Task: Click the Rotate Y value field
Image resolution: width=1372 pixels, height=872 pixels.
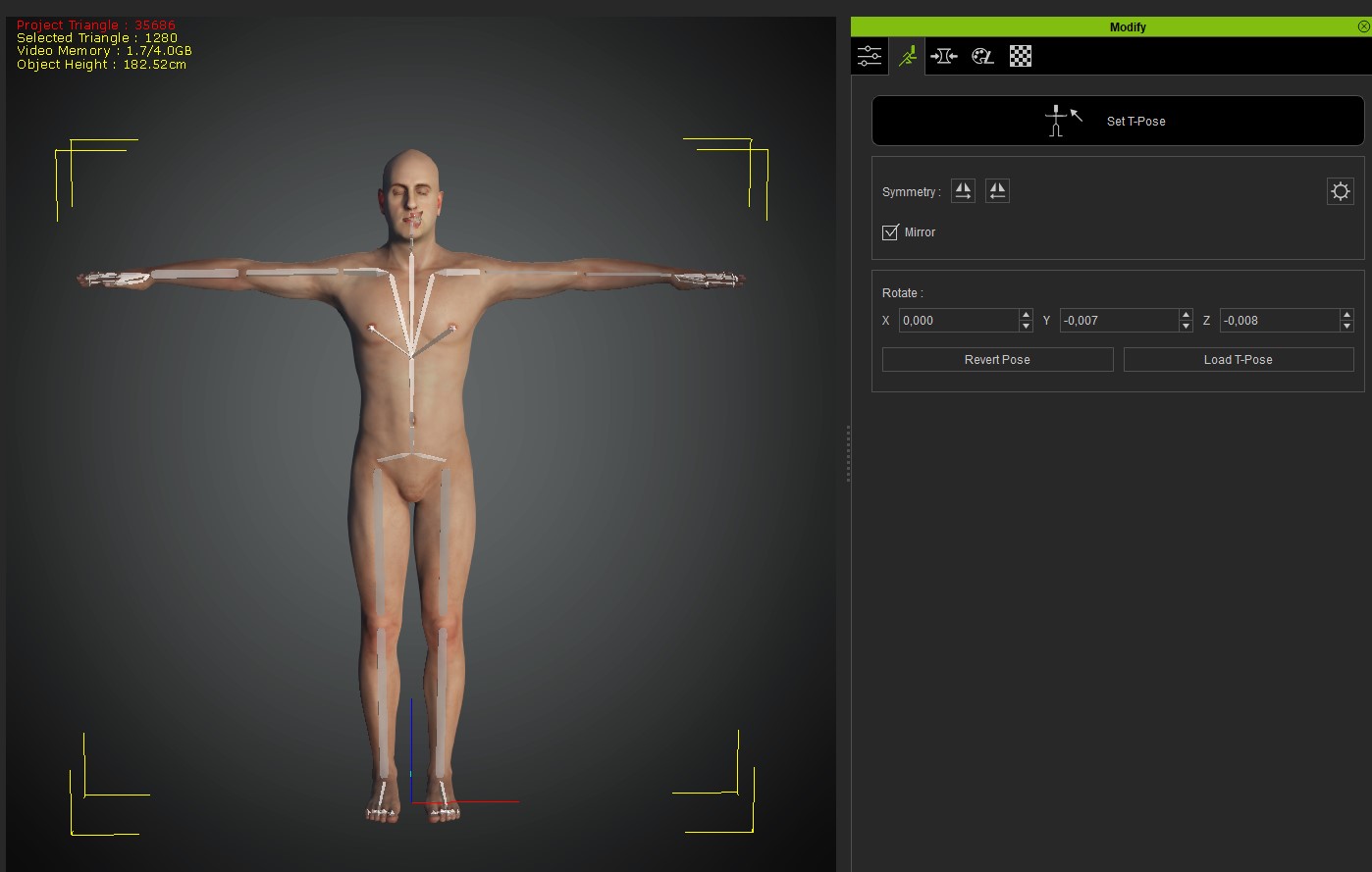Action: point(1119,321)
